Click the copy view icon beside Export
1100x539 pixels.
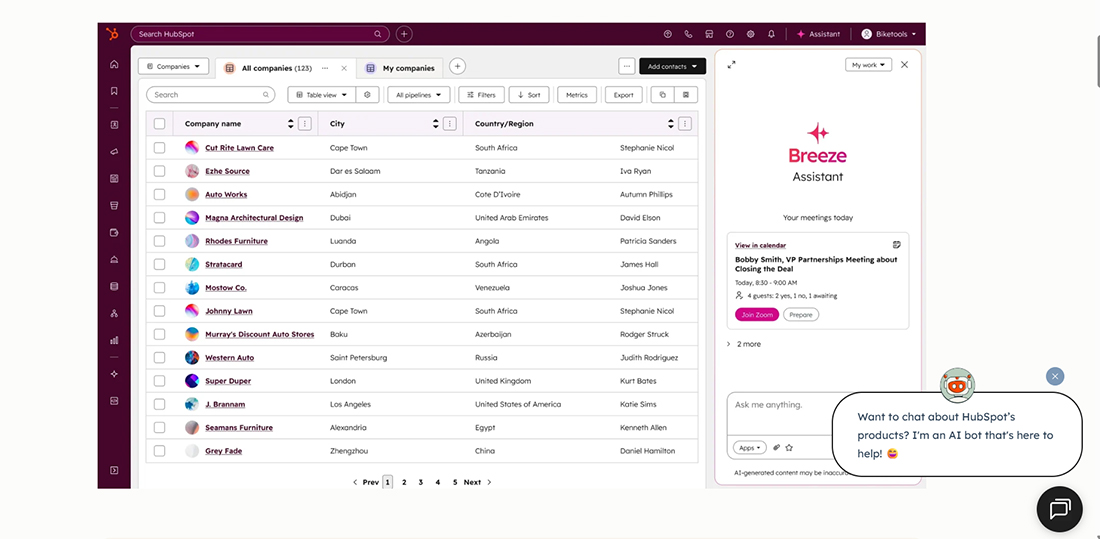point(662,95)
